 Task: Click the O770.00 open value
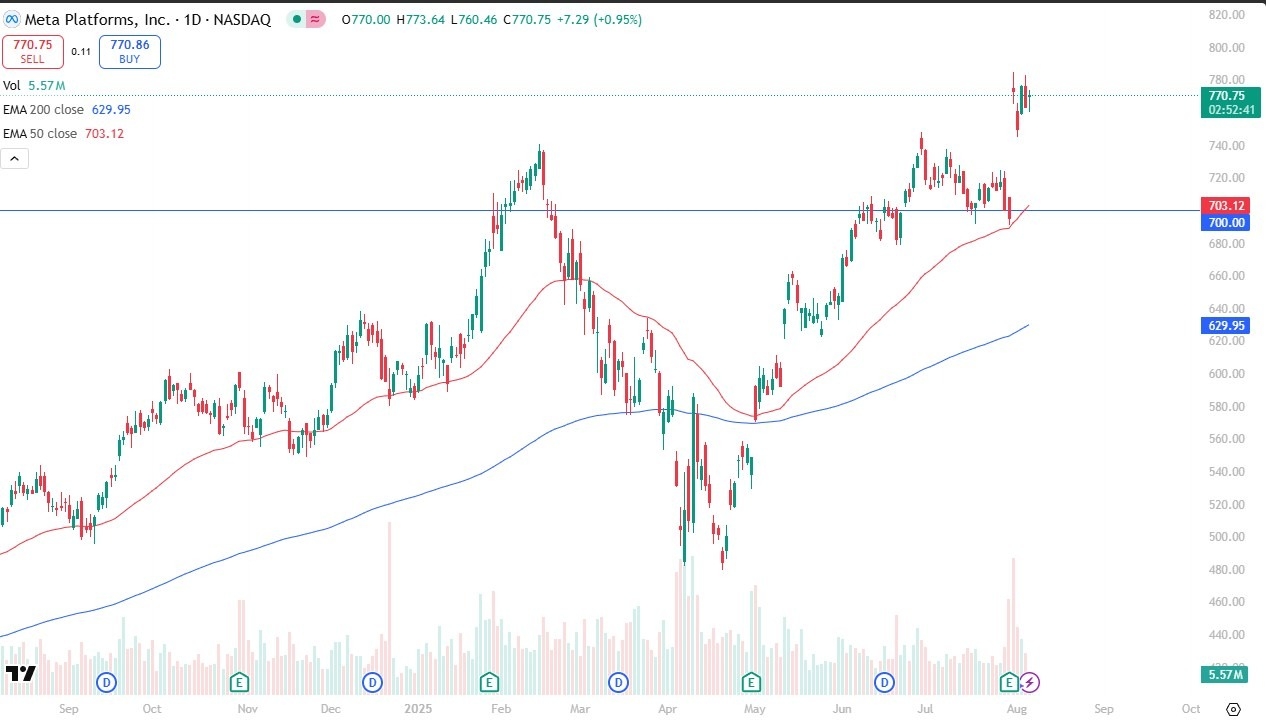coord(366,20)
